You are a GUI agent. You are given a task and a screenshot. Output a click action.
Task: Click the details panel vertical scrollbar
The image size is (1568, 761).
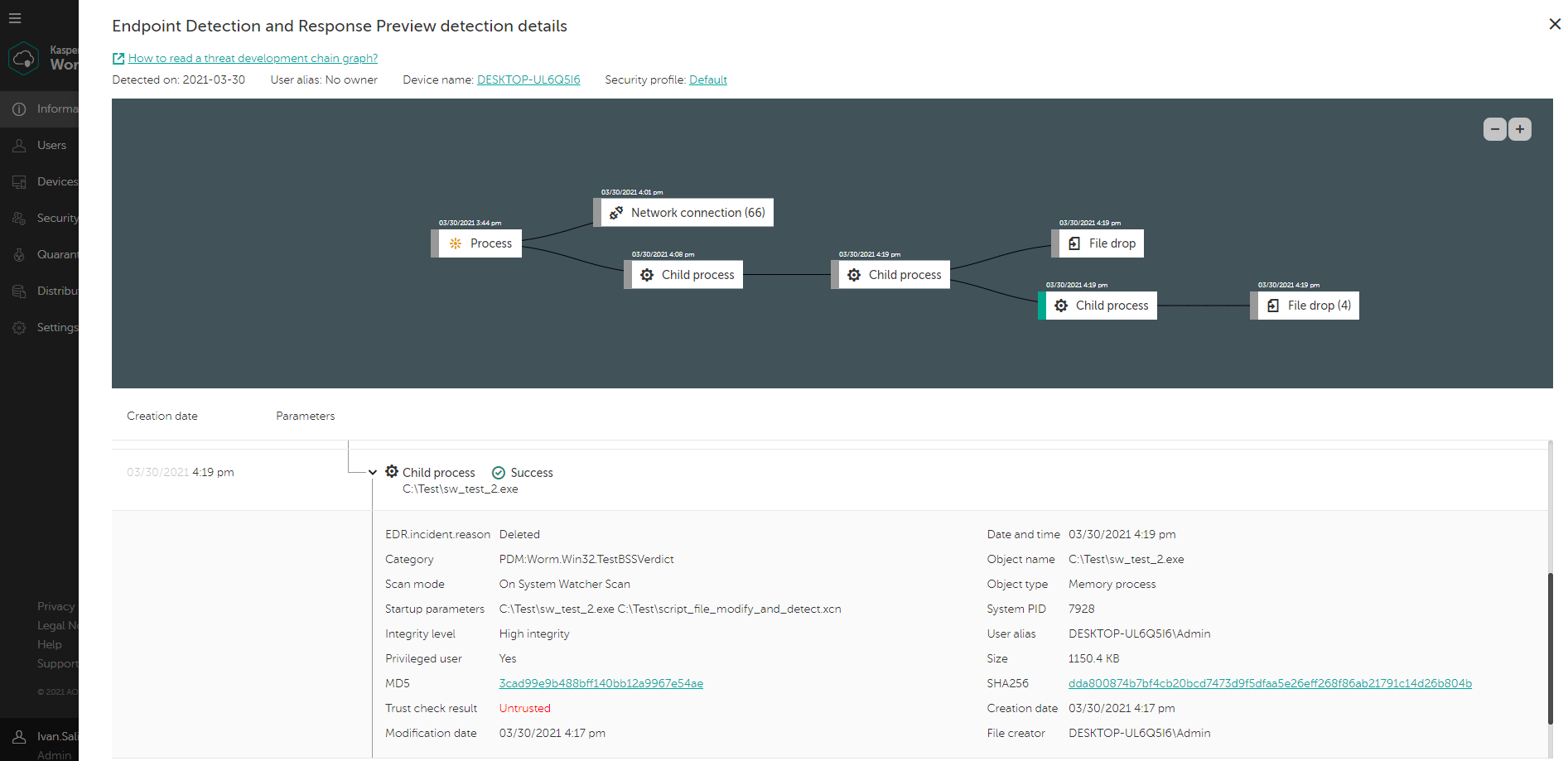tap(1550, 646)
